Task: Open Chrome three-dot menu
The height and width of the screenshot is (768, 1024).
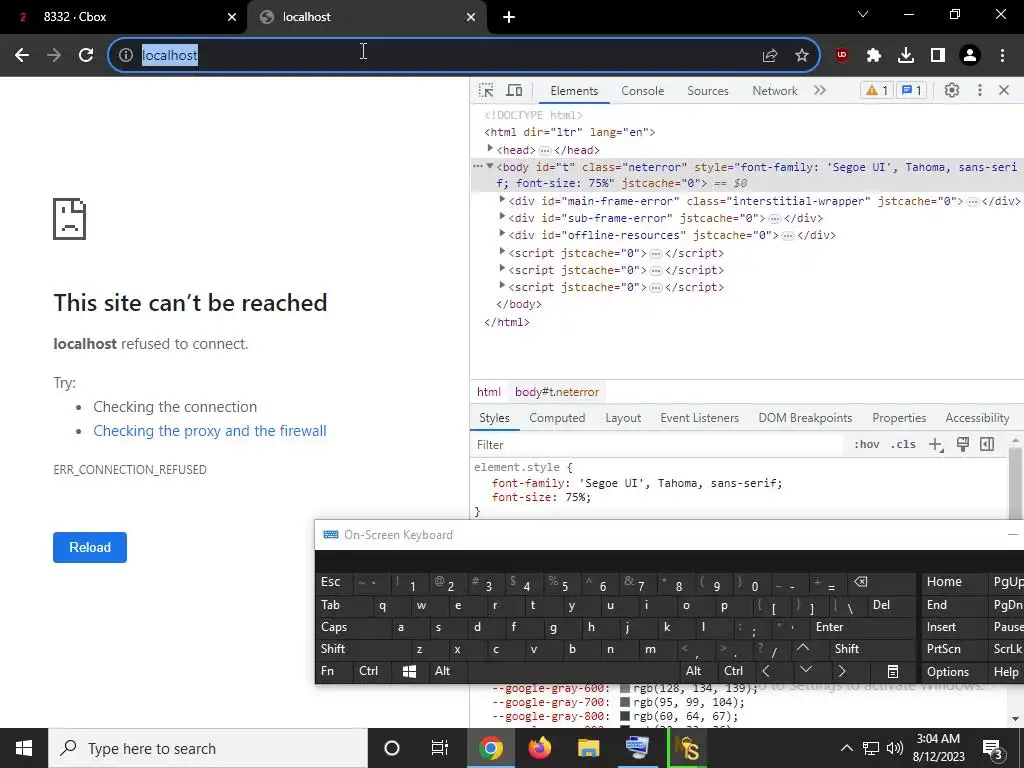Action: point(1002,55)
